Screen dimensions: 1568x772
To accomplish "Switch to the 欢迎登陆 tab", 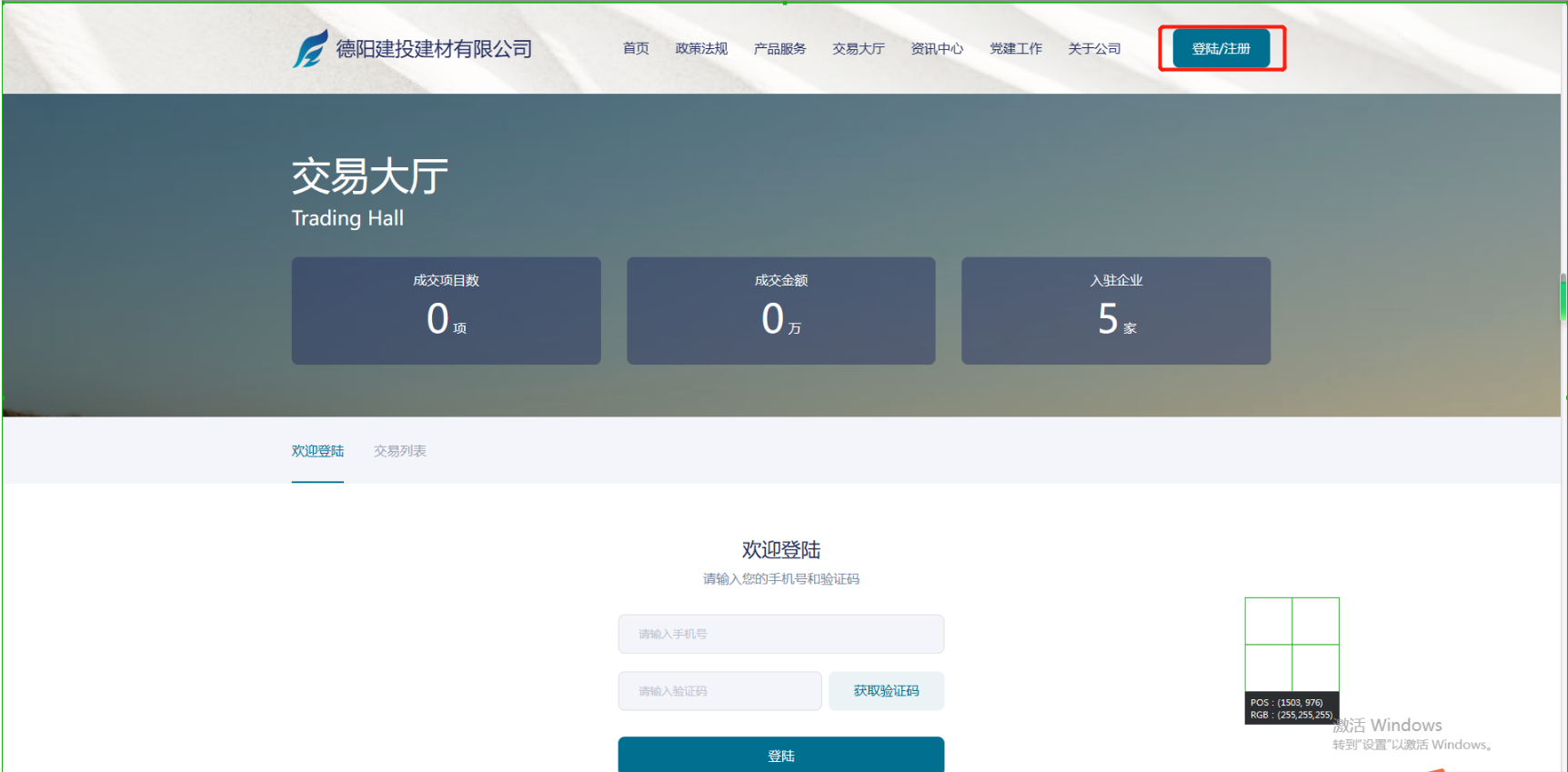I will coord(317,451).
